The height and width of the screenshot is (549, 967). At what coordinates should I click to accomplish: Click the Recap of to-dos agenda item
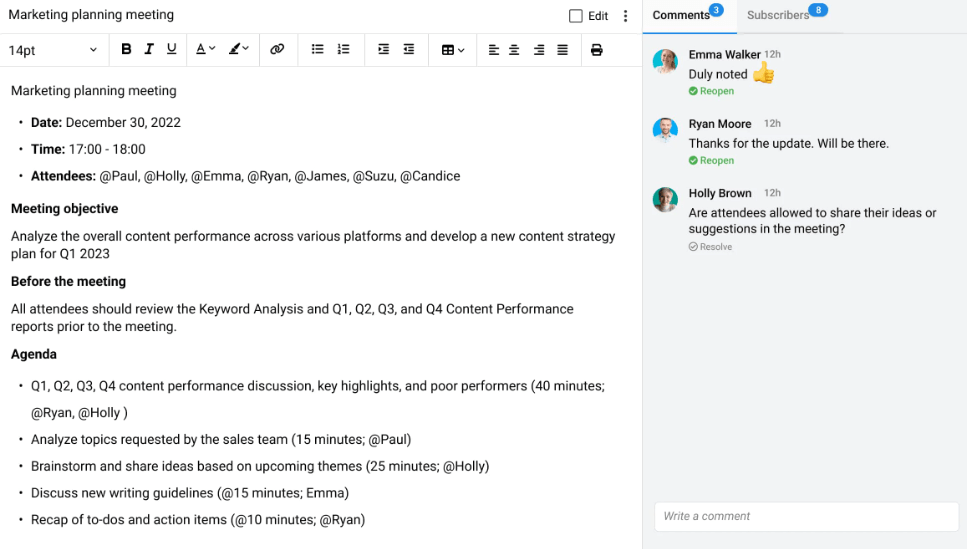pyautogui.click(x=198, y=519)
